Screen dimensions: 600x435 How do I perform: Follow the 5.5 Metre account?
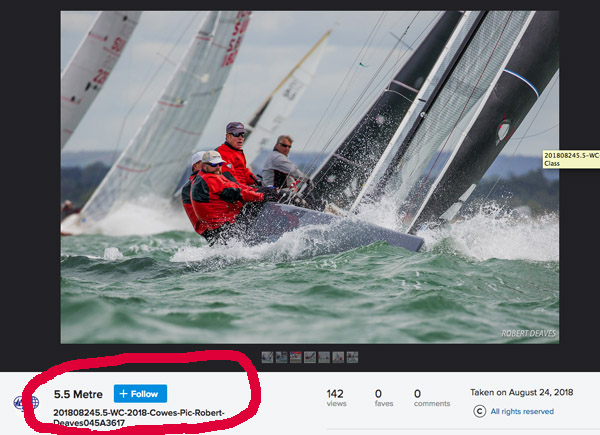coord(140,394)
